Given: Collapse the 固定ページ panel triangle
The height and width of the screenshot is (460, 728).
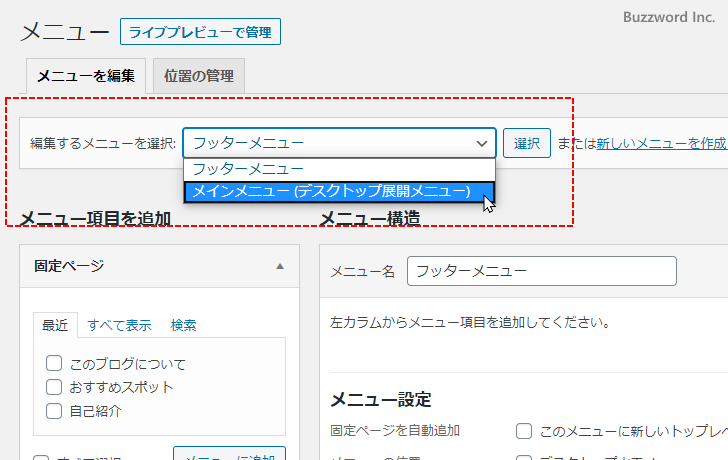Looking at the screenshot, I should [280, 266].
